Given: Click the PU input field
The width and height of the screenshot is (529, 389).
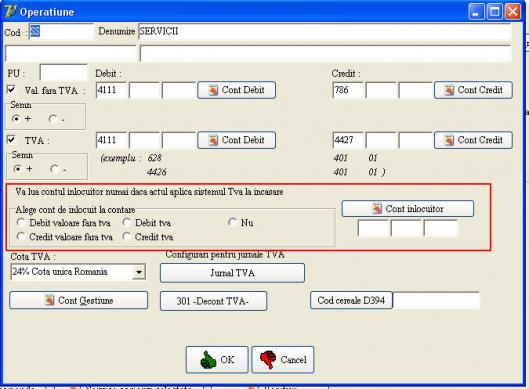Looking at the screenshot, I should [63, 73].
